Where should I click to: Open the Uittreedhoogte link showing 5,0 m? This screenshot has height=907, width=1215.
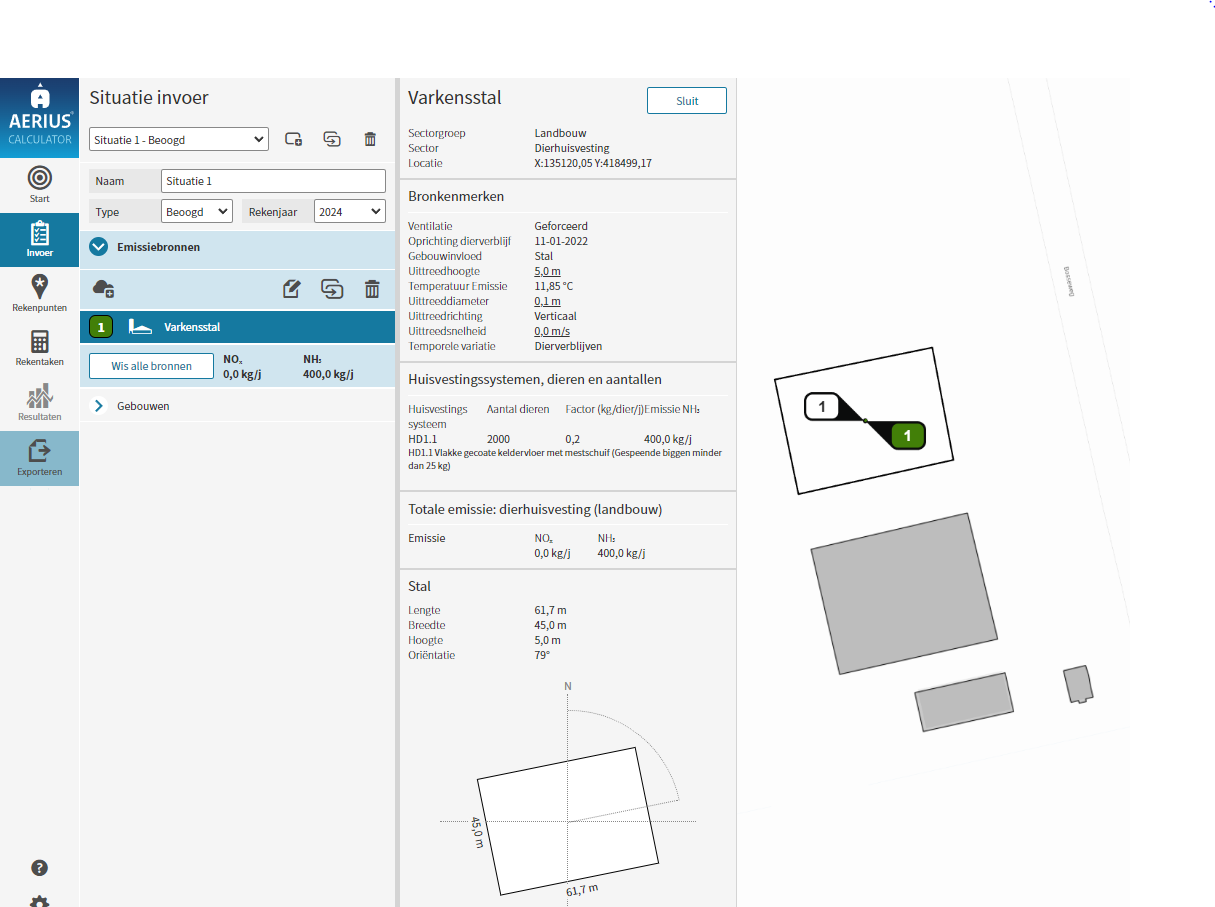546,271
